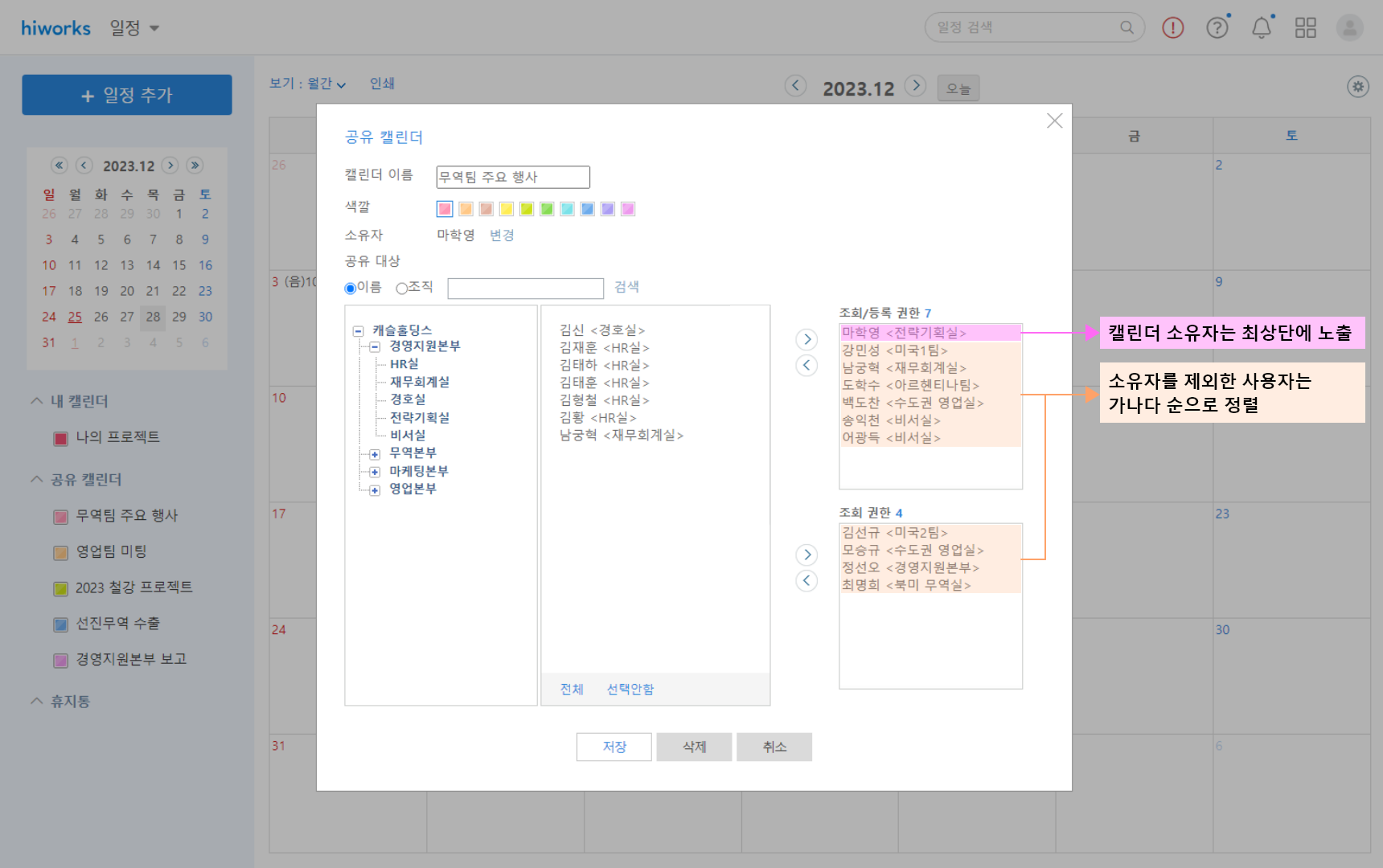Screen dimensions: 1383x868
Task: Go to previous month in mini calendar
Action: (x=84, y=166)
